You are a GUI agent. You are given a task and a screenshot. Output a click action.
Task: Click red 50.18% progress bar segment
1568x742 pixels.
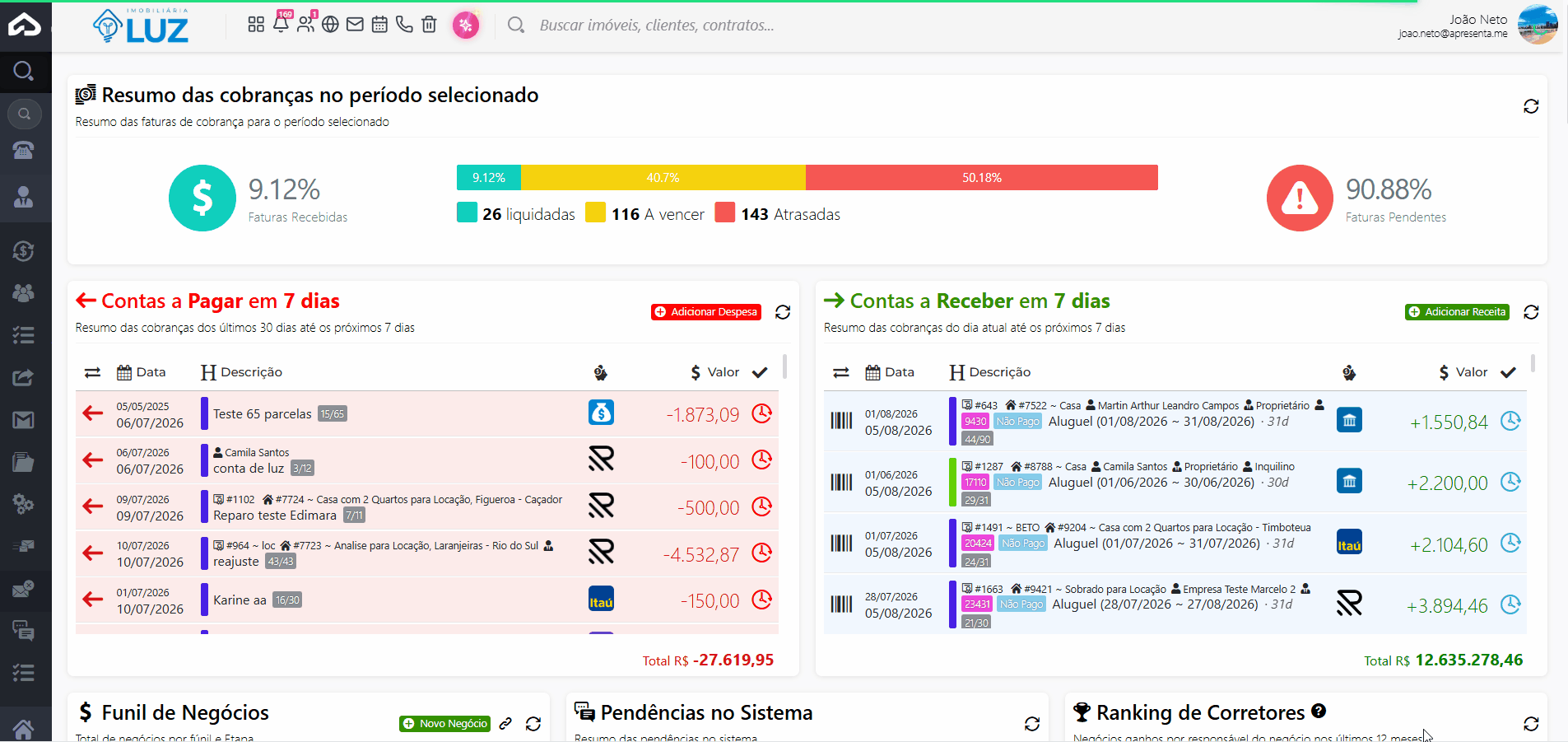coord(982,177)
